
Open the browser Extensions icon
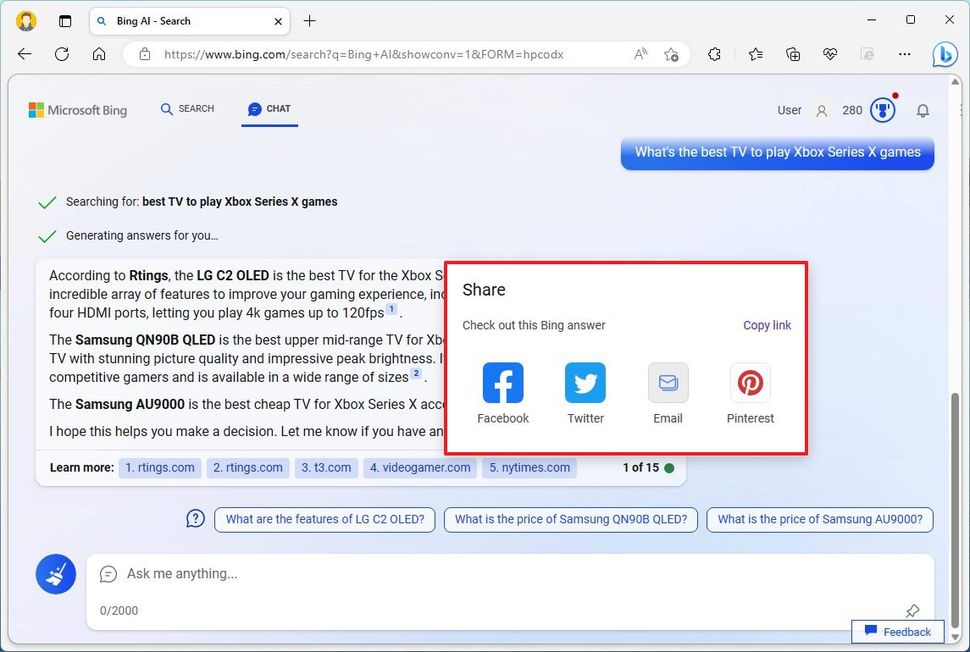[x=714, y=54]
